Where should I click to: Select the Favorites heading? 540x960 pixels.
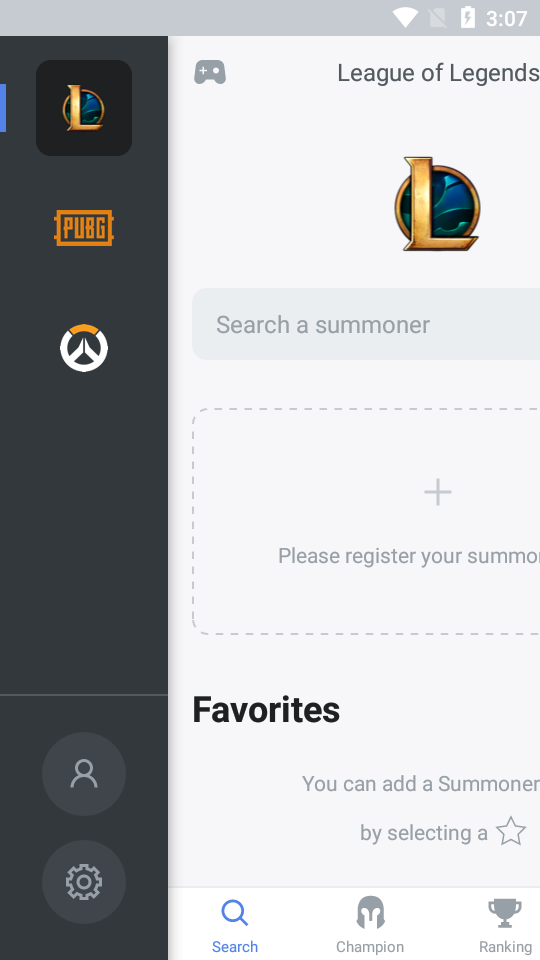(x=266, y=710)
